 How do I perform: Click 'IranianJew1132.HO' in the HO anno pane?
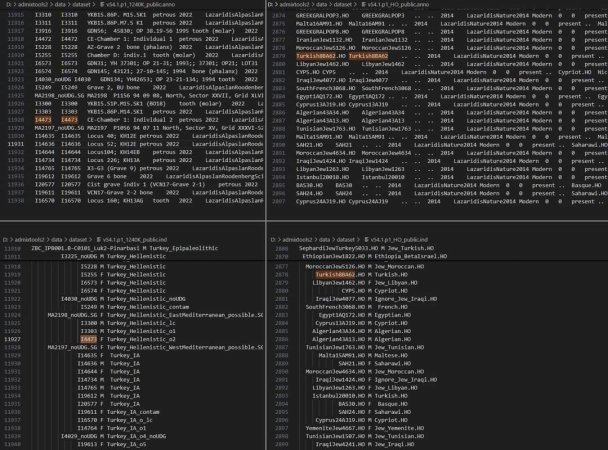(322, 40)
